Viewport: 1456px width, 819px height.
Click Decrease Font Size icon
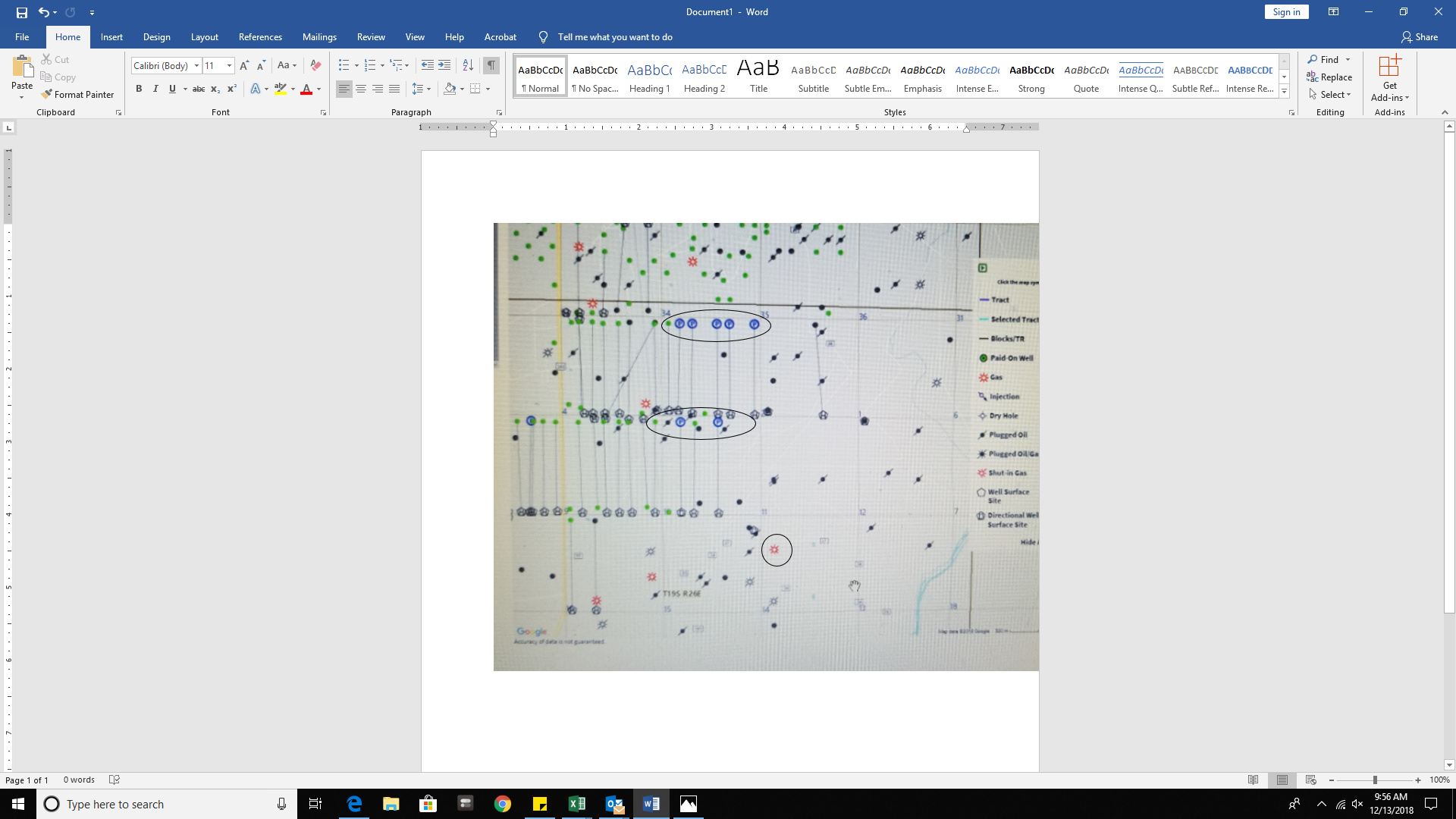[x=261, y=65]
